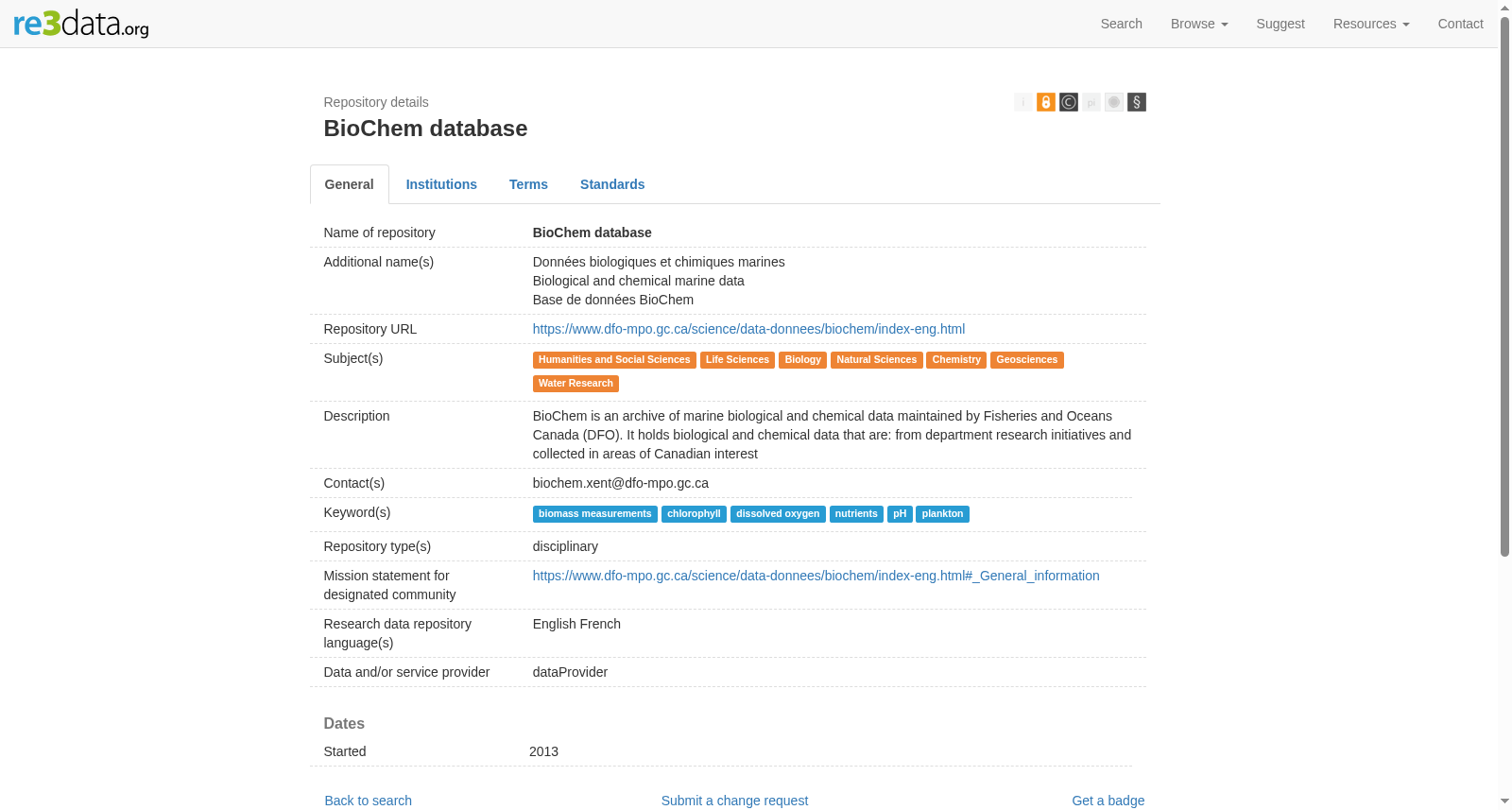Click Submit a change request
Viewport: 1512px width, 810px height.
pos(734,801)
